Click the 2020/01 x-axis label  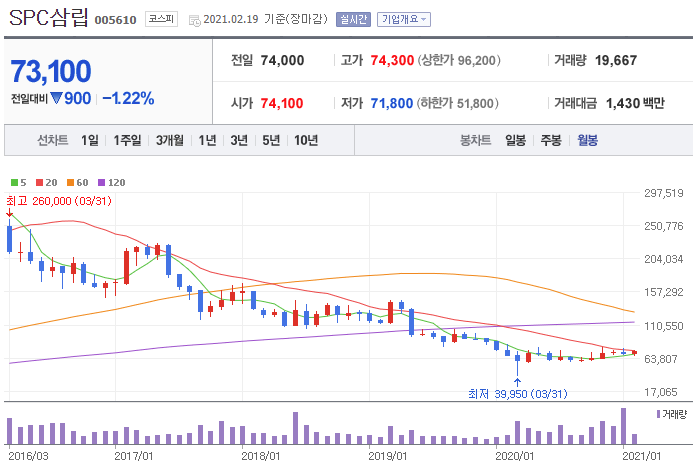(x=514, y=456)
